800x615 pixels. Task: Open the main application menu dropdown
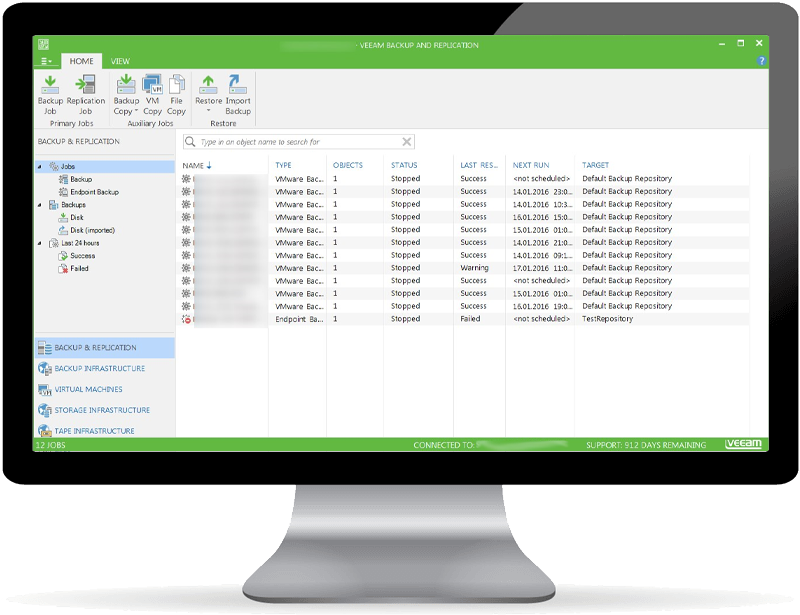coord(46,61)
